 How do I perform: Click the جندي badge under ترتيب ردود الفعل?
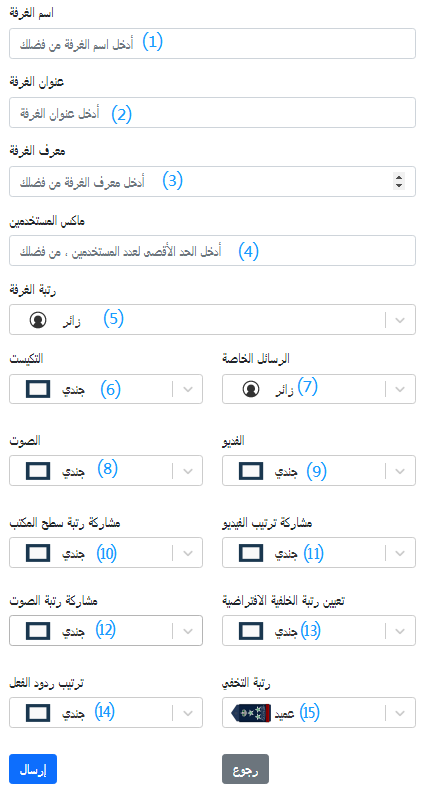coord(38,713)
